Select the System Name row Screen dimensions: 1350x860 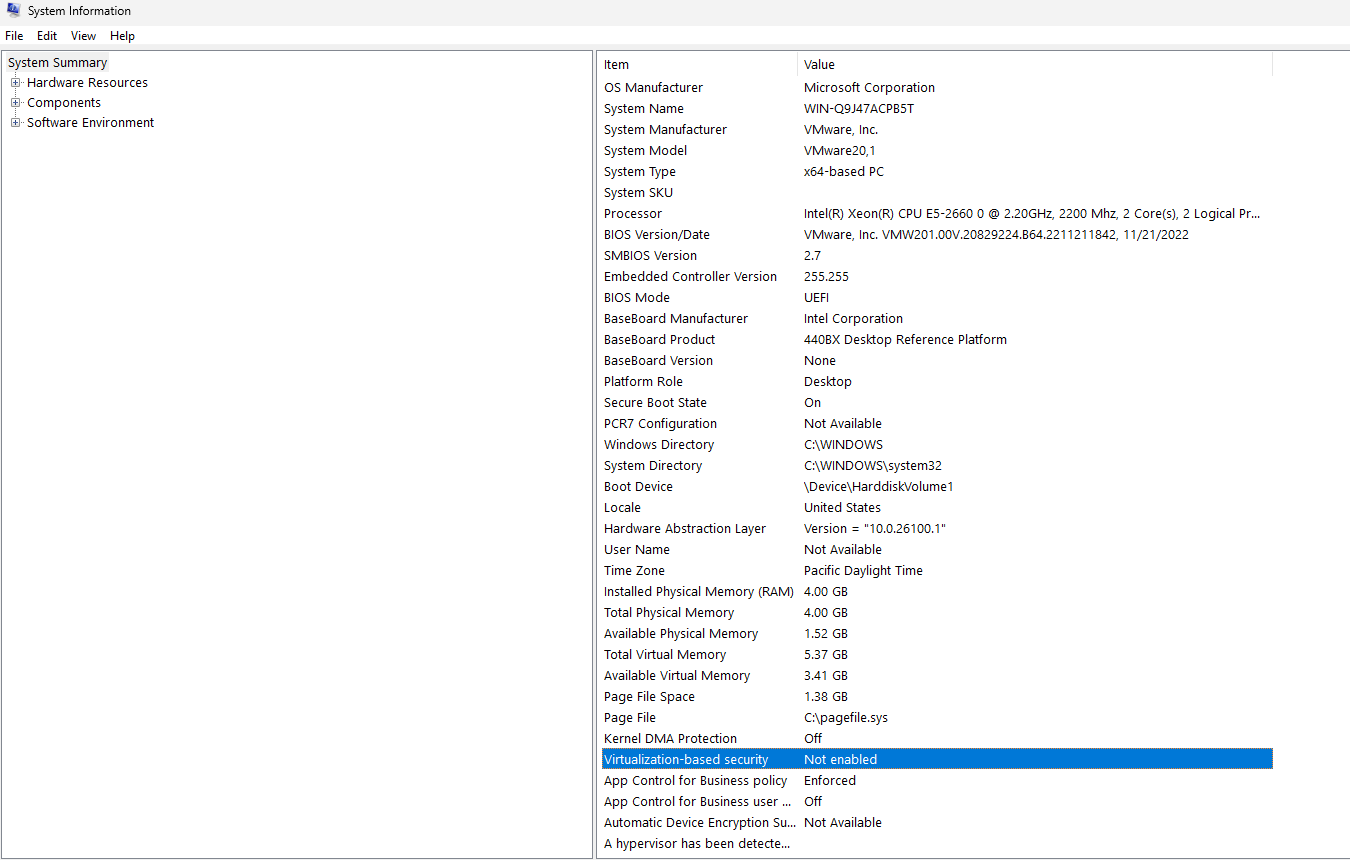click(937, 109)
